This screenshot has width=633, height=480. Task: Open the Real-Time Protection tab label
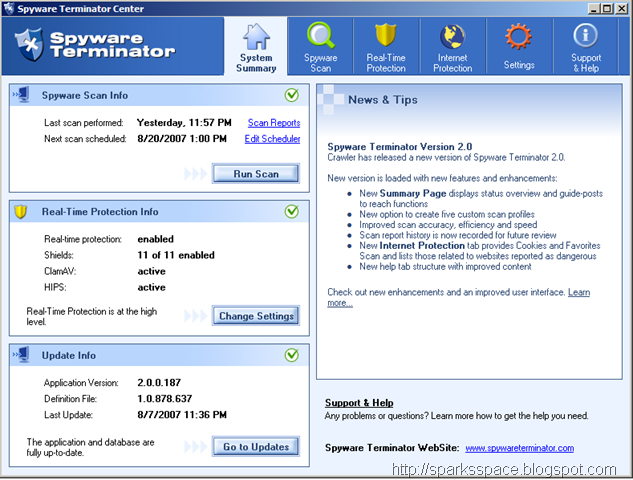tap(386, 63)
